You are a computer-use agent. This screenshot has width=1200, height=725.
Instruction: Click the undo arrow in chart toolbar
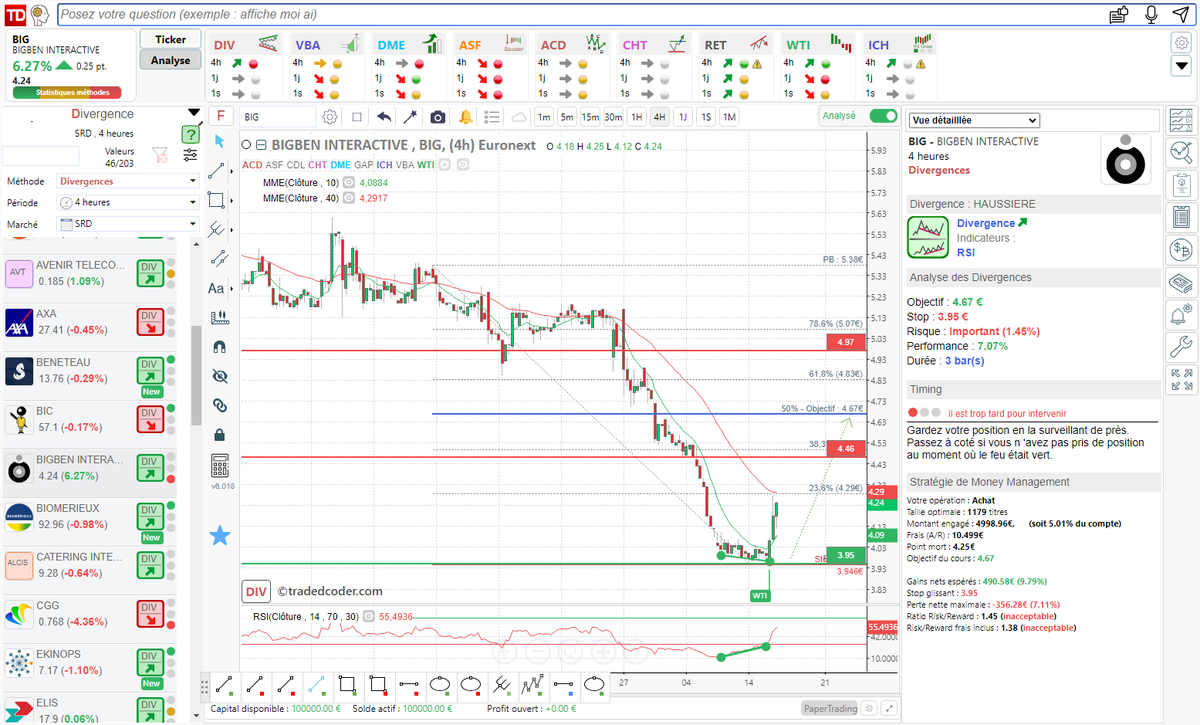(385, 116)
